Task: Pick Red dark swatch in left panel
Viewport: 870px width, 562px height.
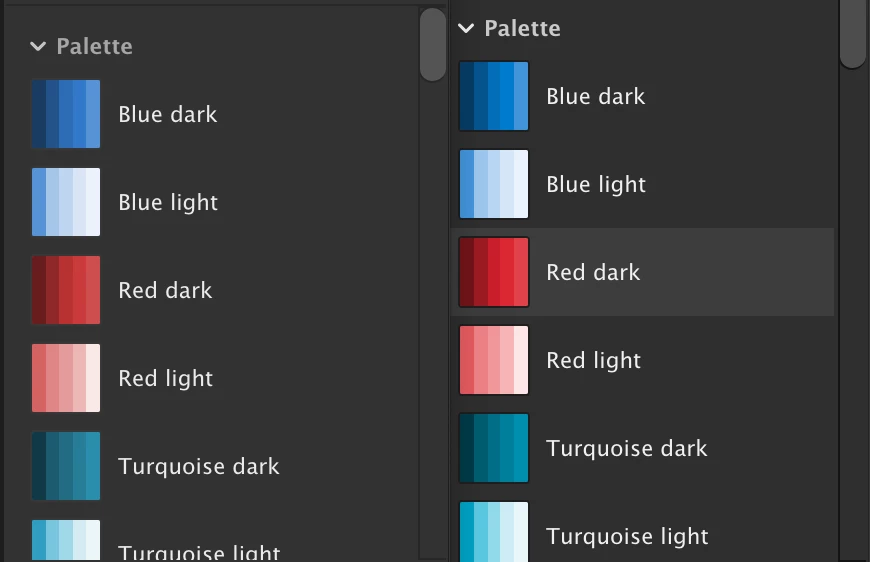Action: 66,290
